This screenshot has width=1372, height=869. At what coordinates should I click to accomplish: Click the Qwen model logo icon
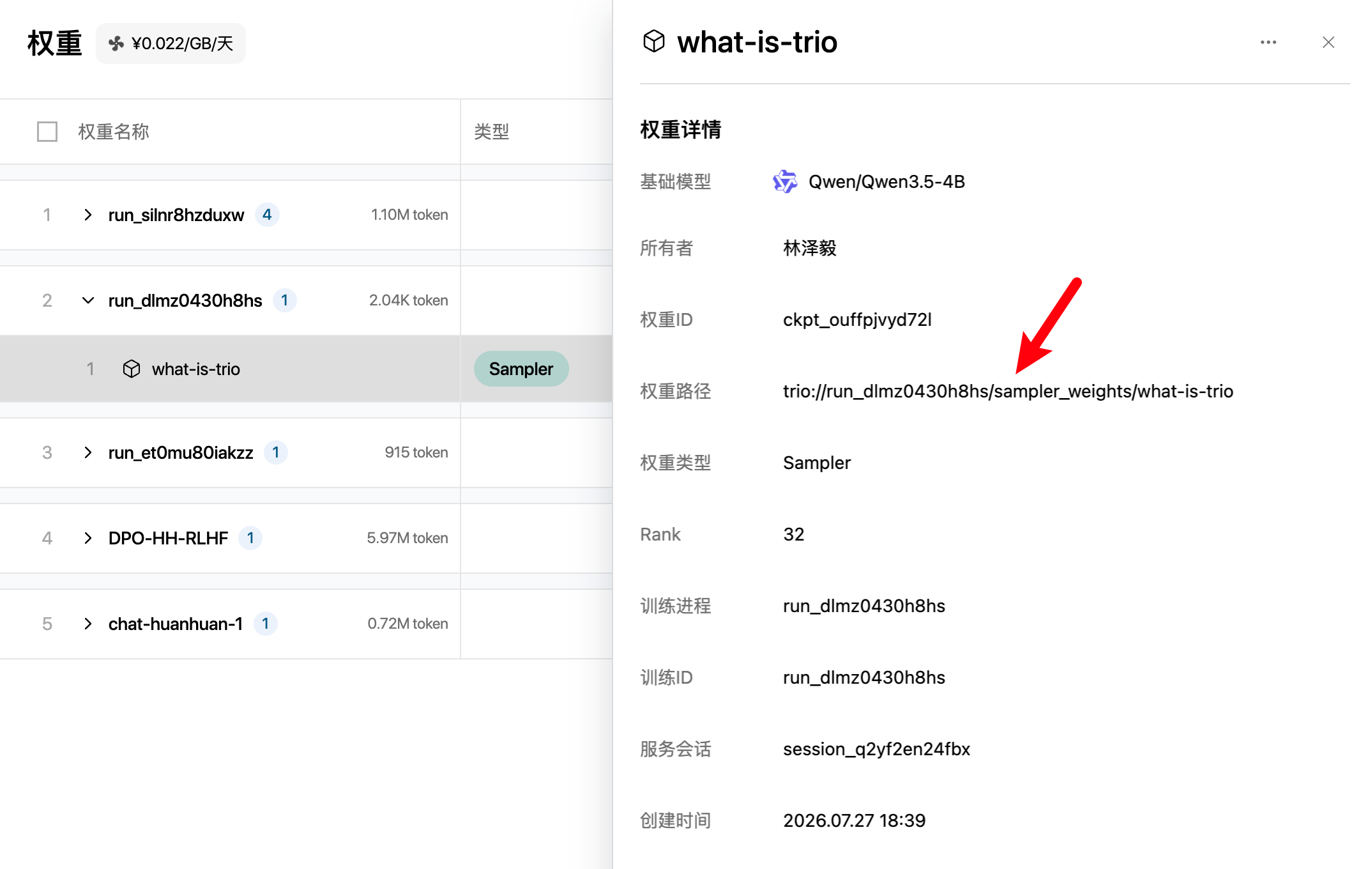(785, 181)
